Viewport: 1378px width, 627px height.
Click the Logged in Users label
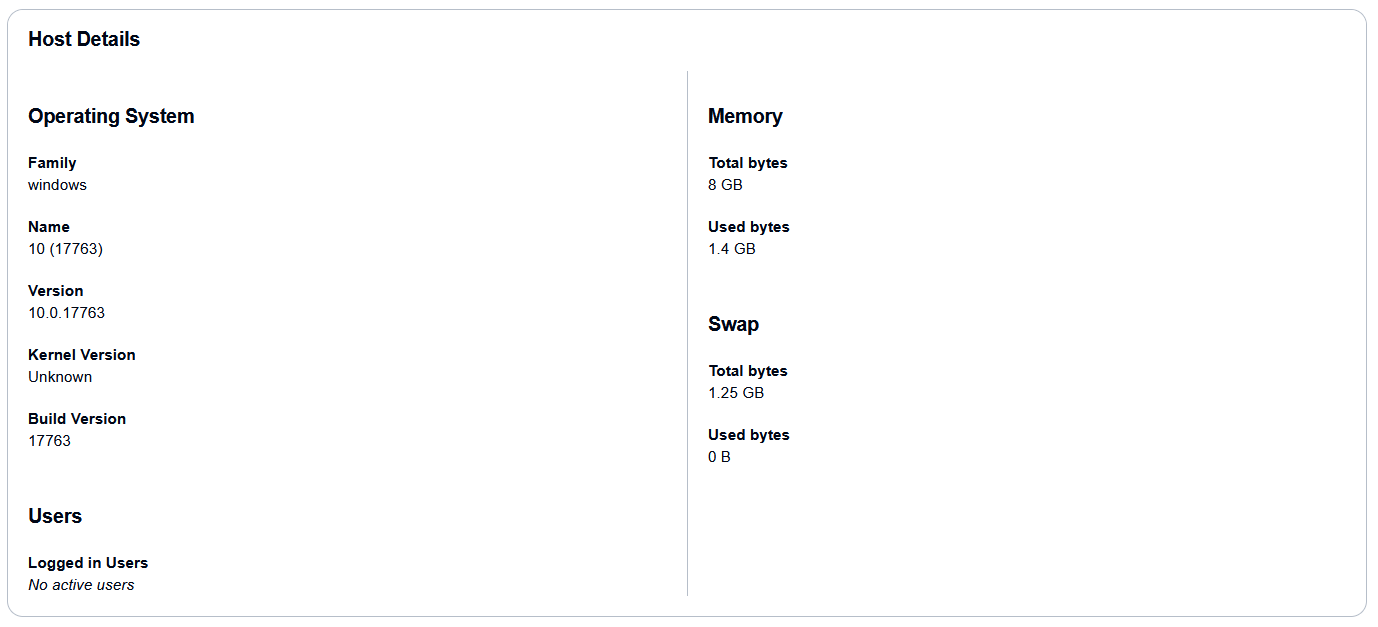[88, 563]
